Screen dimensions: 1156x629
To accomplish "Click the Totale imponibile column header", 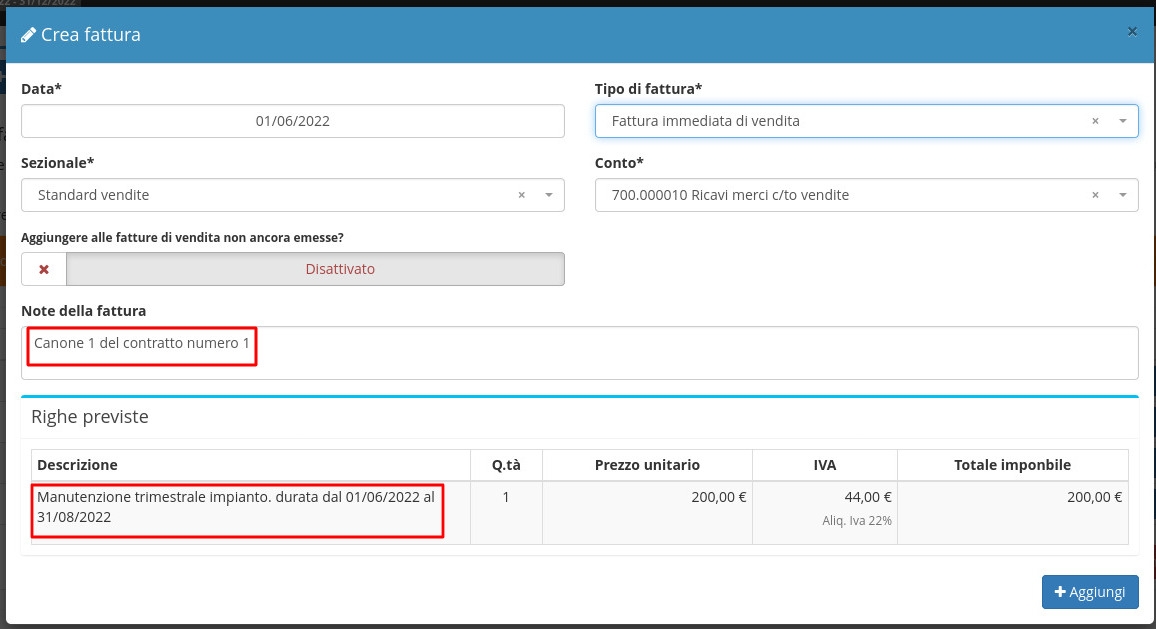I will click(x=1012, y=465).
